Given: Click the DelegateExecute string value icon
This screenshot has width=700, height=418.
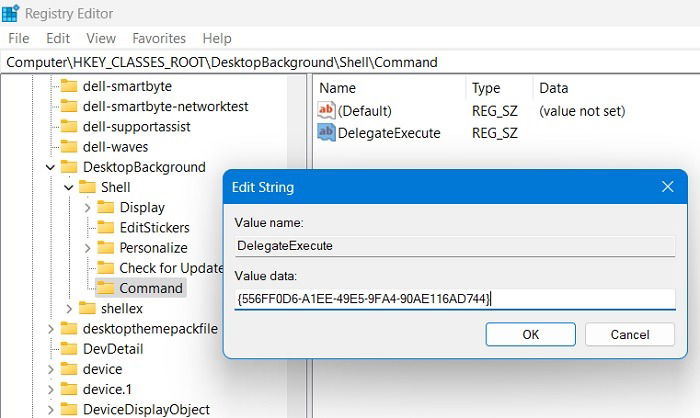Looking at the screenshot, I should (326, 133).
